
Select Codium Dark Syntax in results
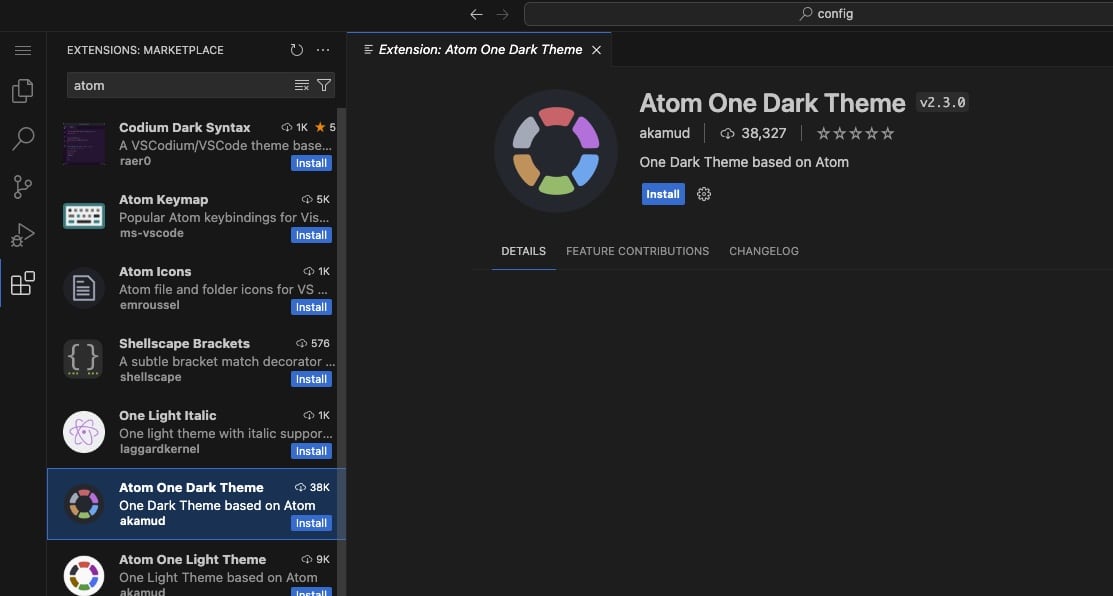click(x=192, y=145)
